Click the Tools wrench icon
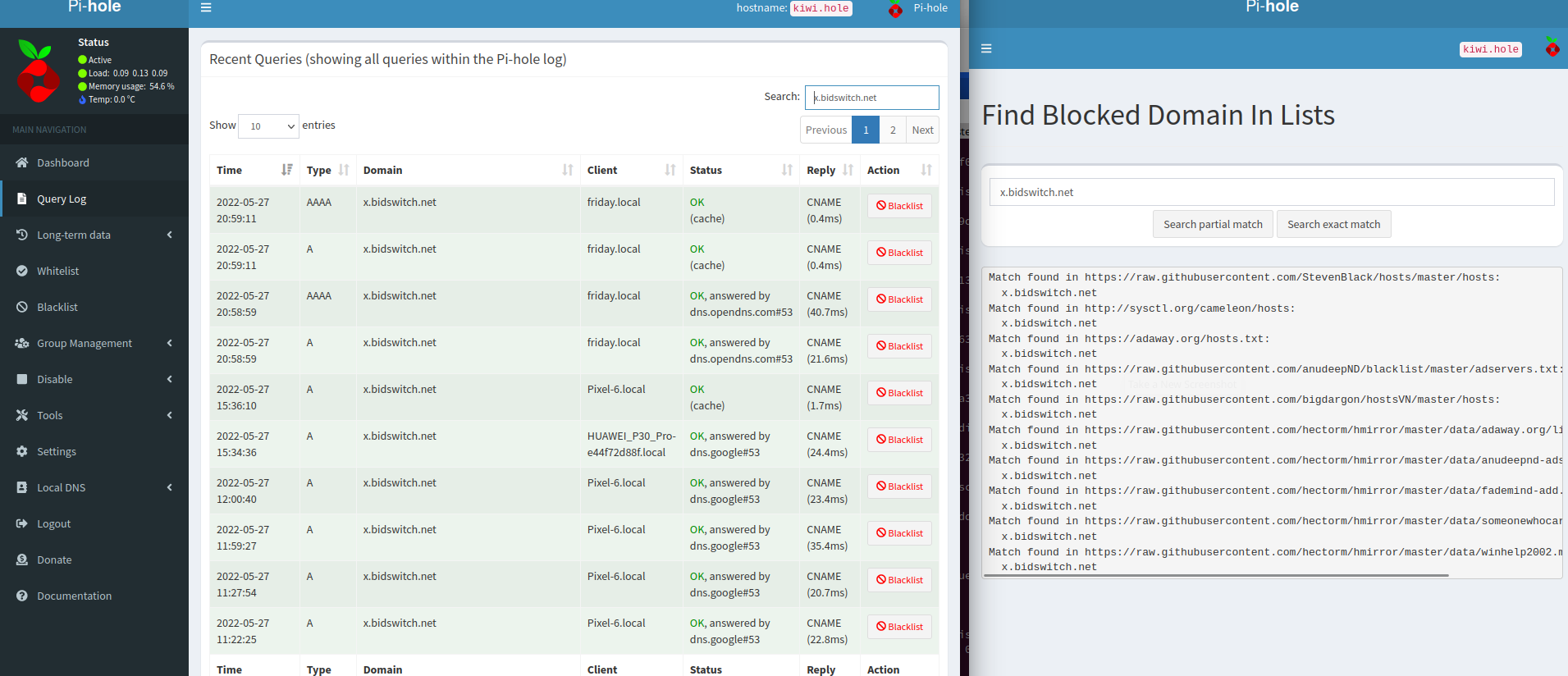Viewport: 1568px width, 676px height. 22,415
